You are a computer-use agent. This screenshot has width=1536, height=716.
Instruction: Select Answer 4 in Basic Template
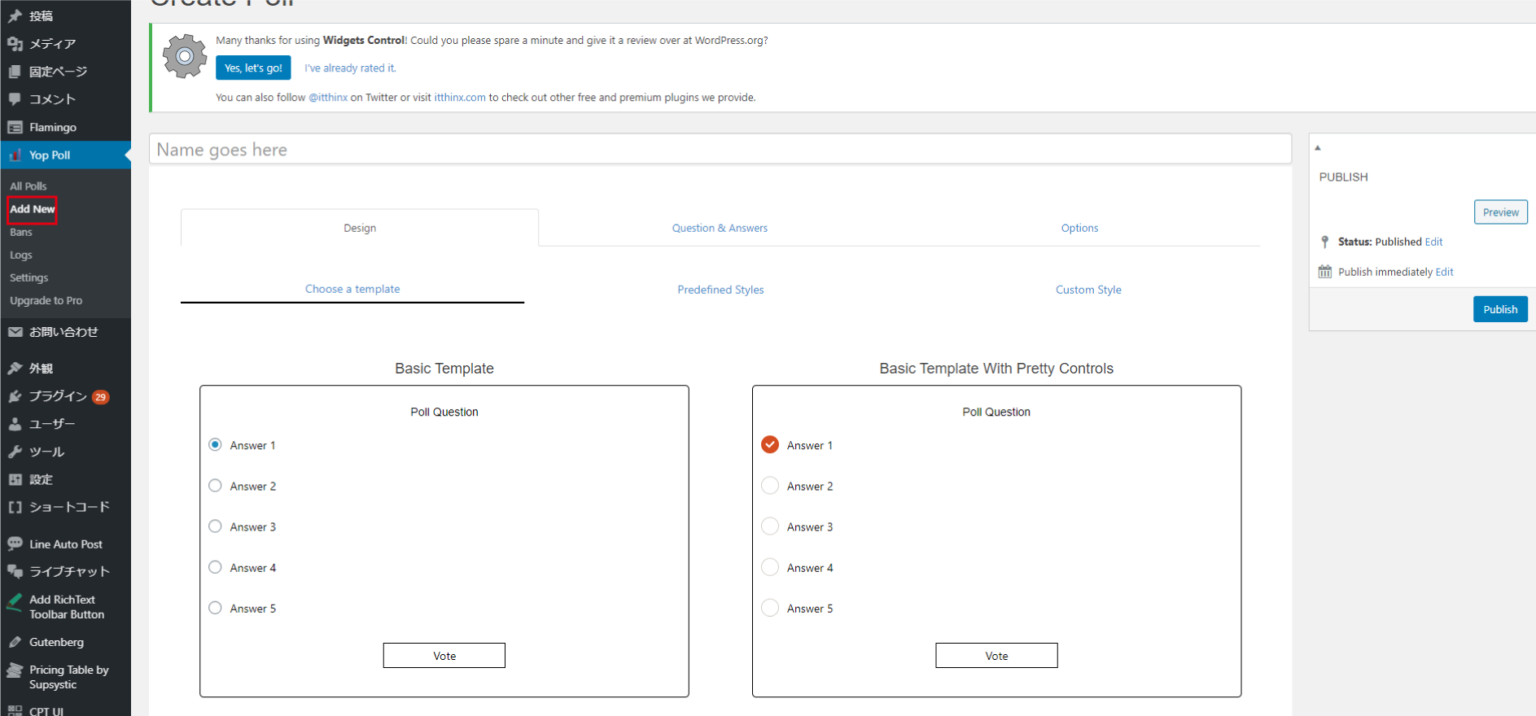point(215,567)
